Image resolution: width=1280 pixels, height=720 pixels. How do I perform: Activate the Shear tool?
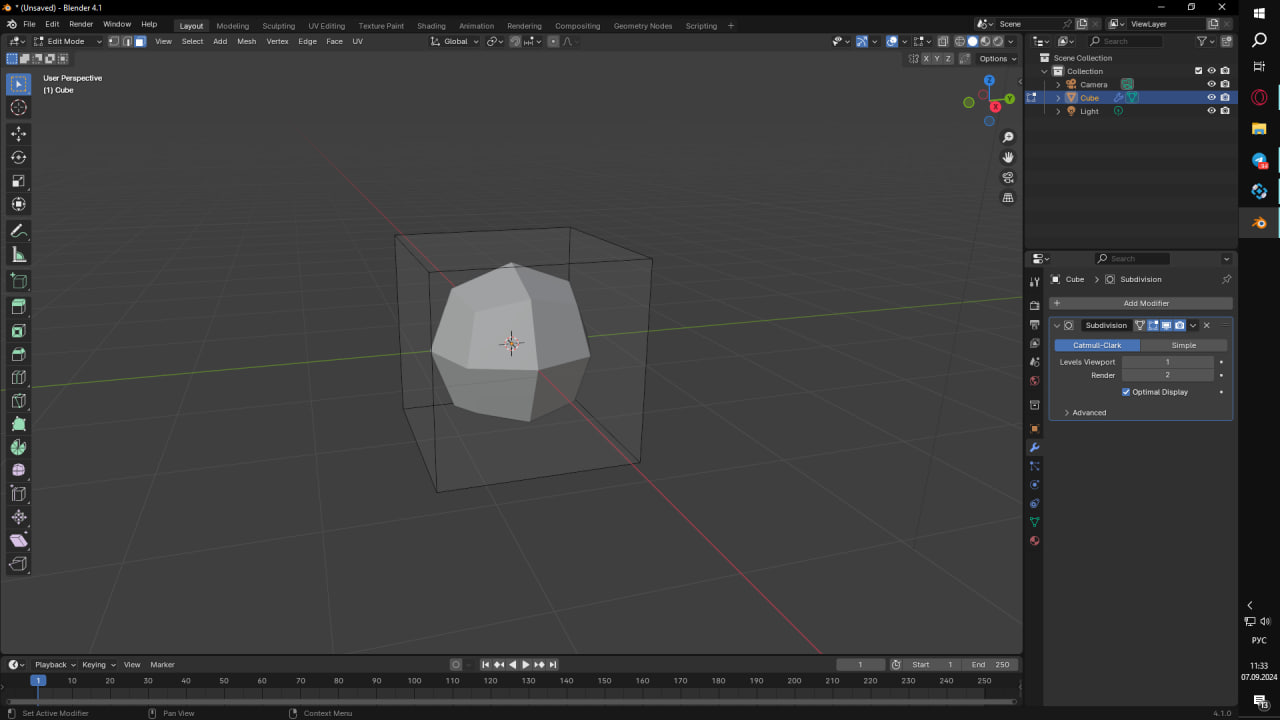[19, 540]
